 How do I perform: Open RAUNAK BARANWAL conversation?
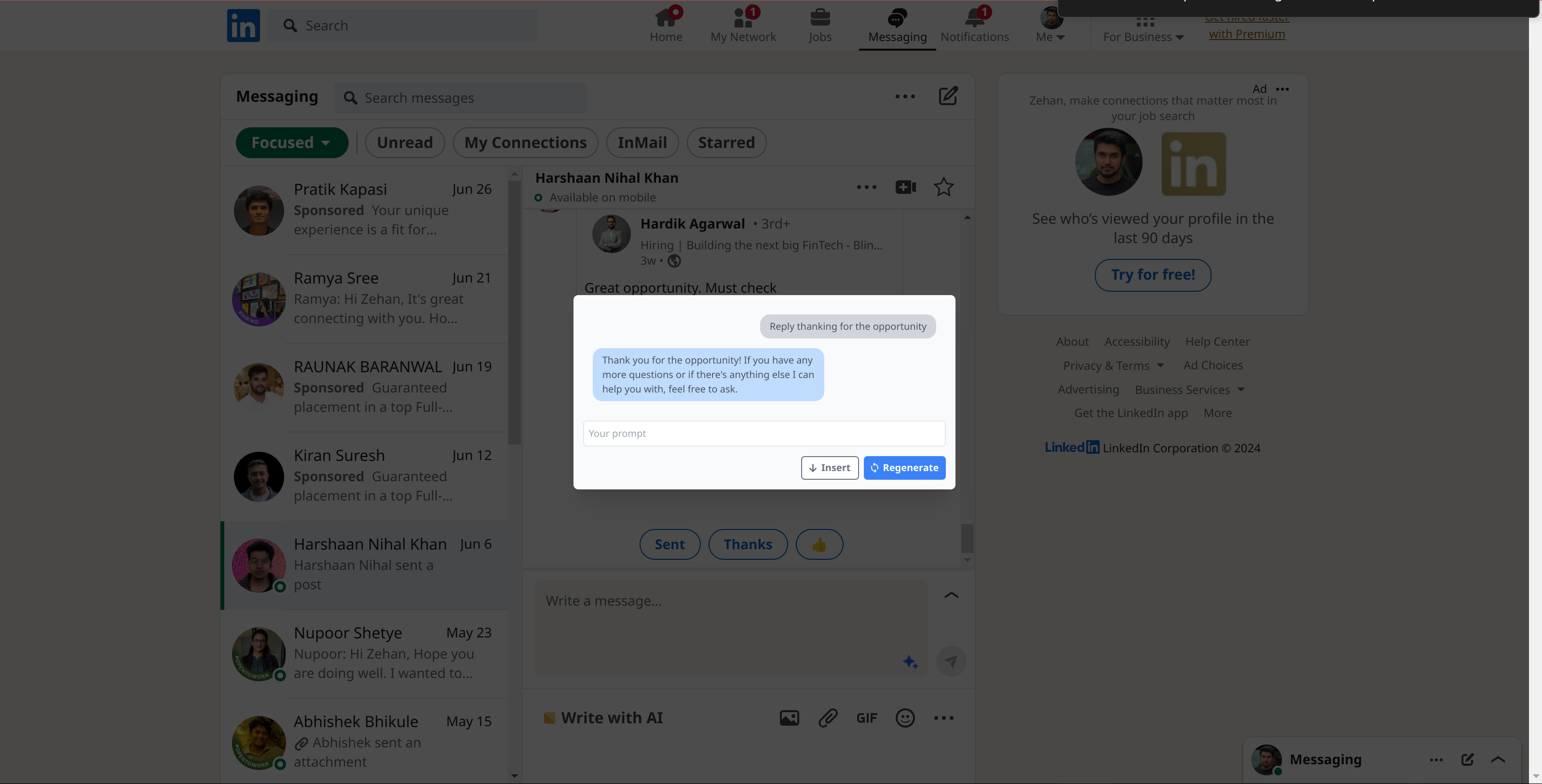pos(364,387)
